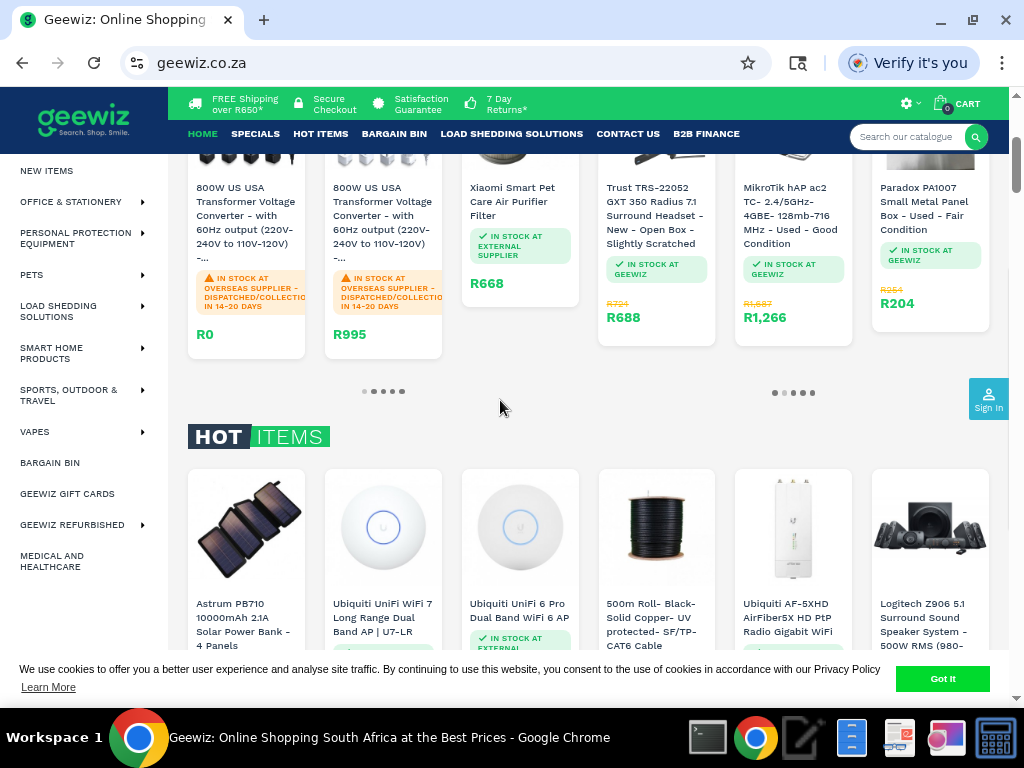Launch the Calculator from the taskbar
This screenshot has height=768, width=1024.
click(995, 738)
